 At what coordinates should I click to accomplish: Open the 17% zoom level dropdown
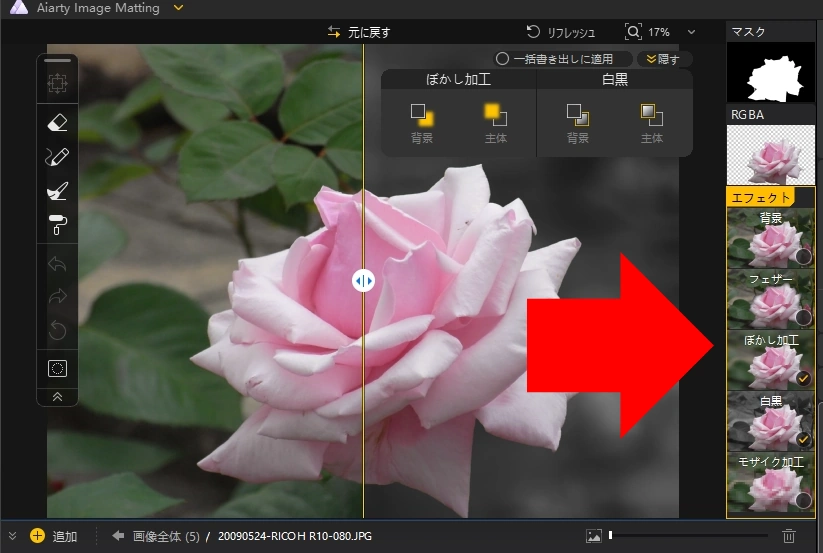tap(691, 32)
